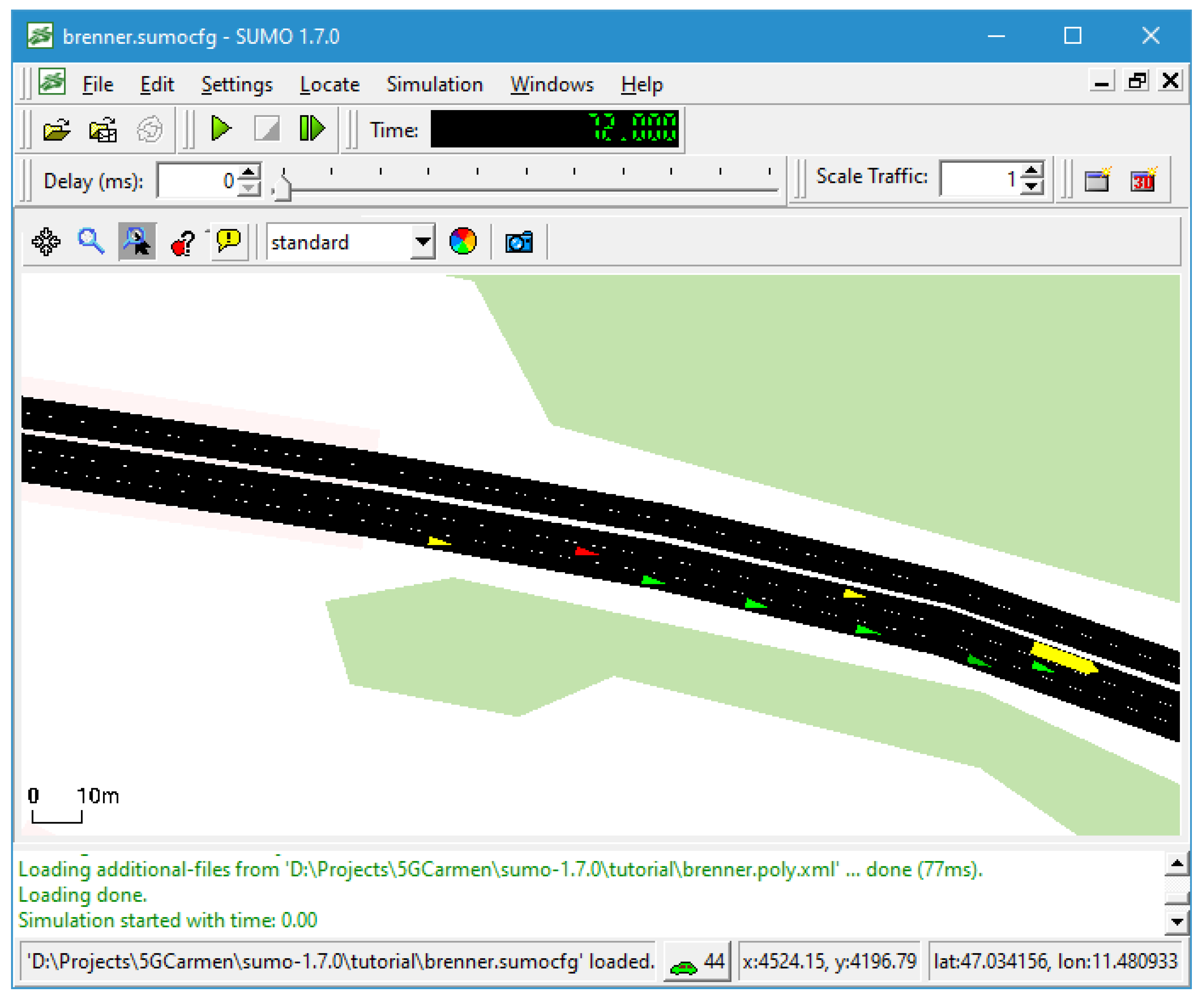Take a screenshot with camera icon
Image resolution: width=1204 pixels, height=998 pixels.
tap(519, 242)
